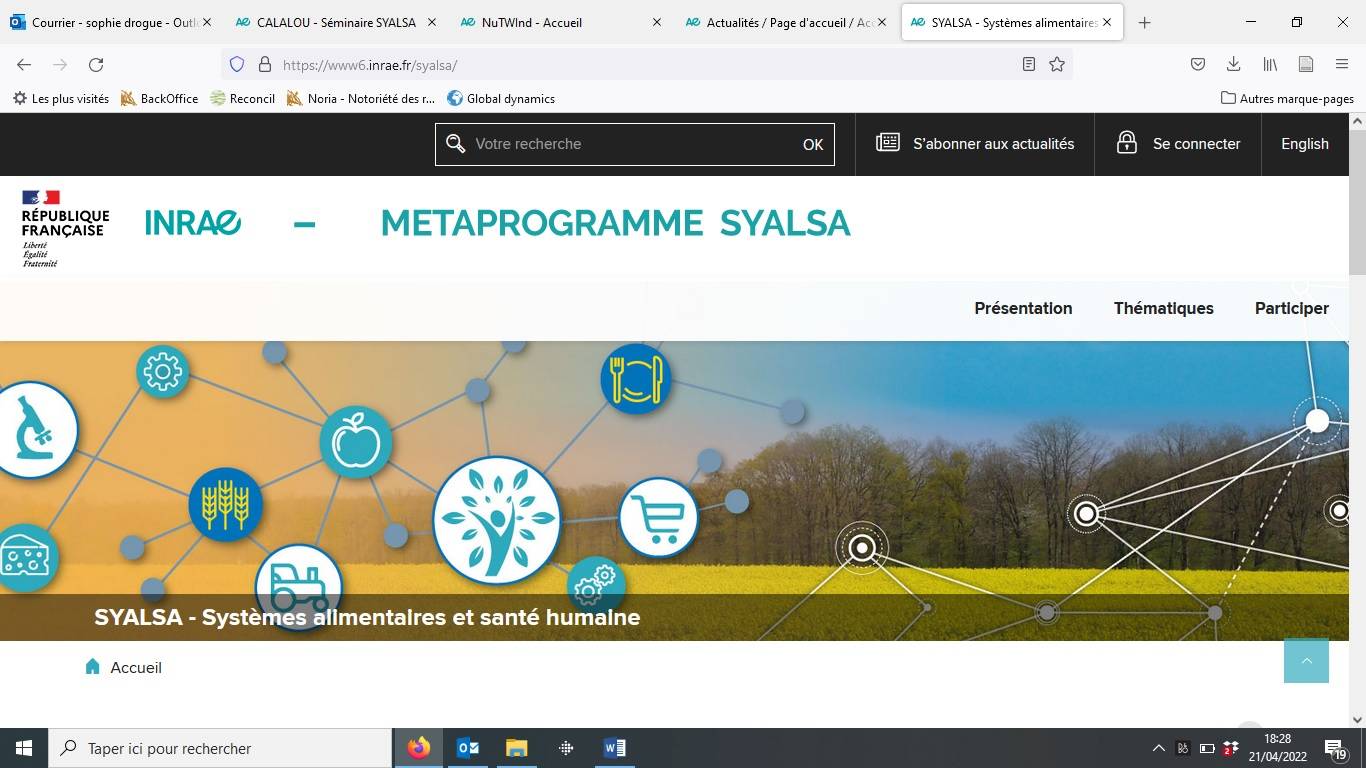Save page to Pocket

1198,64
